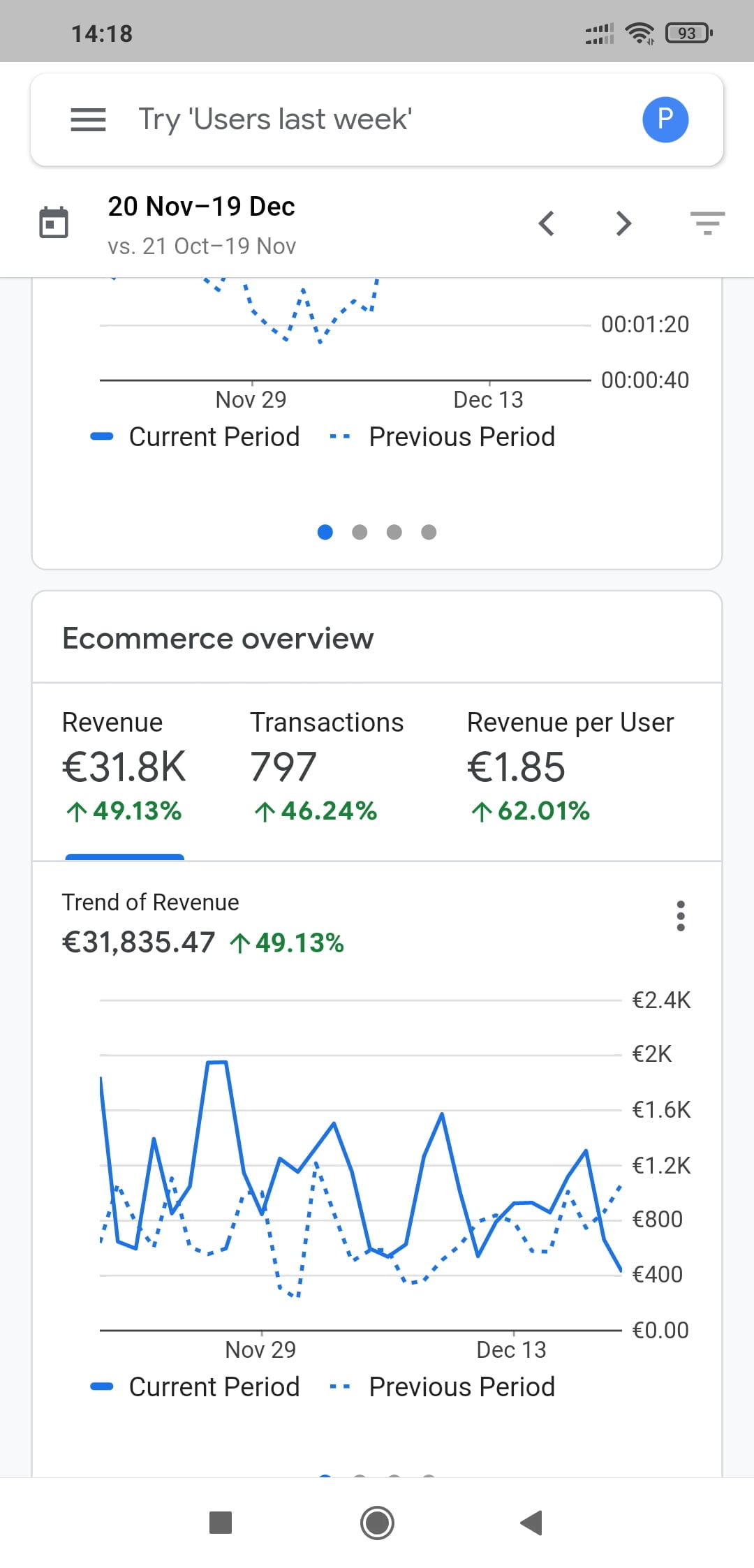Open the hamburger navigation menu
The image size is (754, 1568).
88,119
